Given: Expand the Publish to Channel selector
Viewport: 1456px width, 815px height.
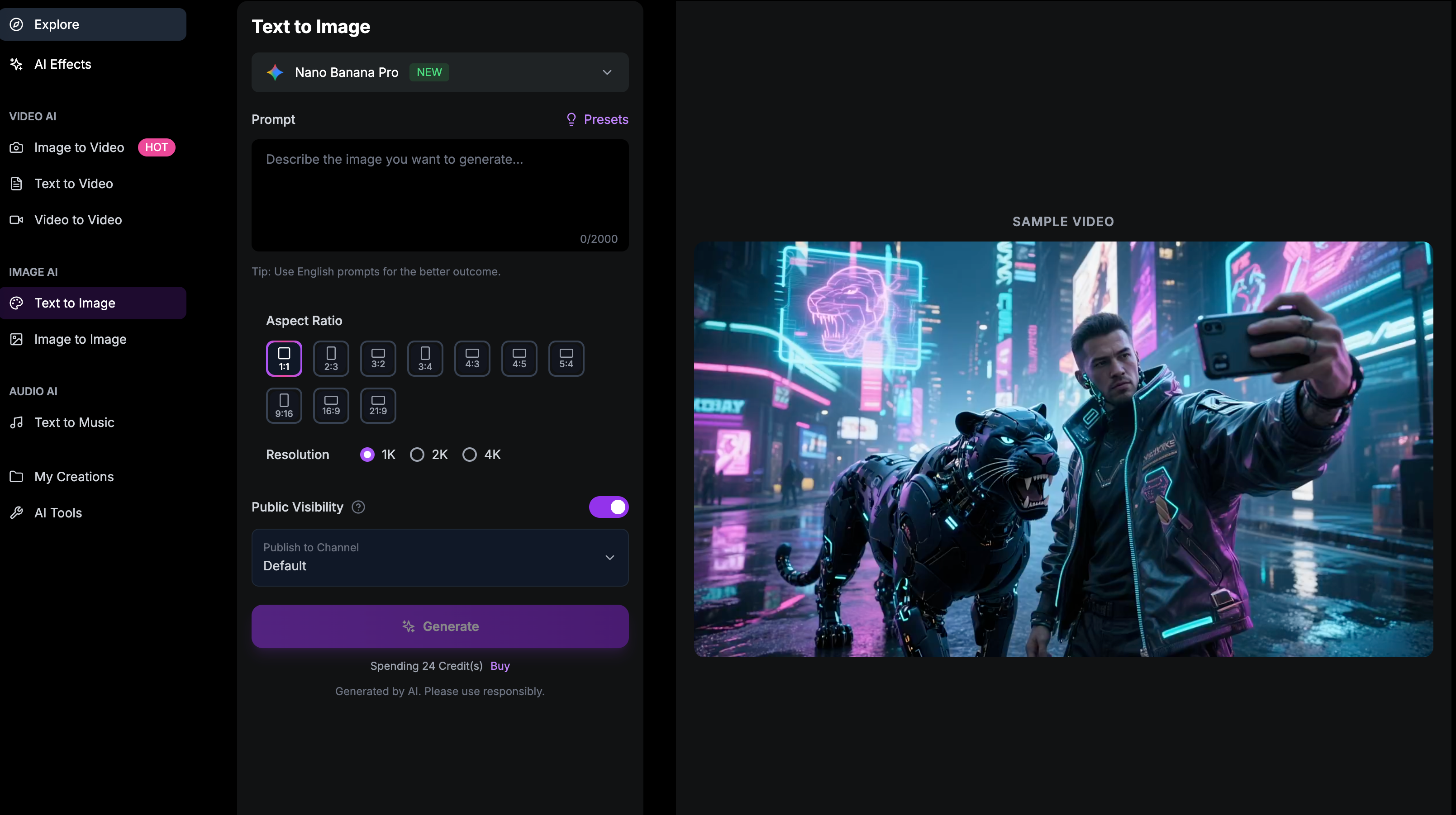Looking at the screenshot, I should point(440,557).
